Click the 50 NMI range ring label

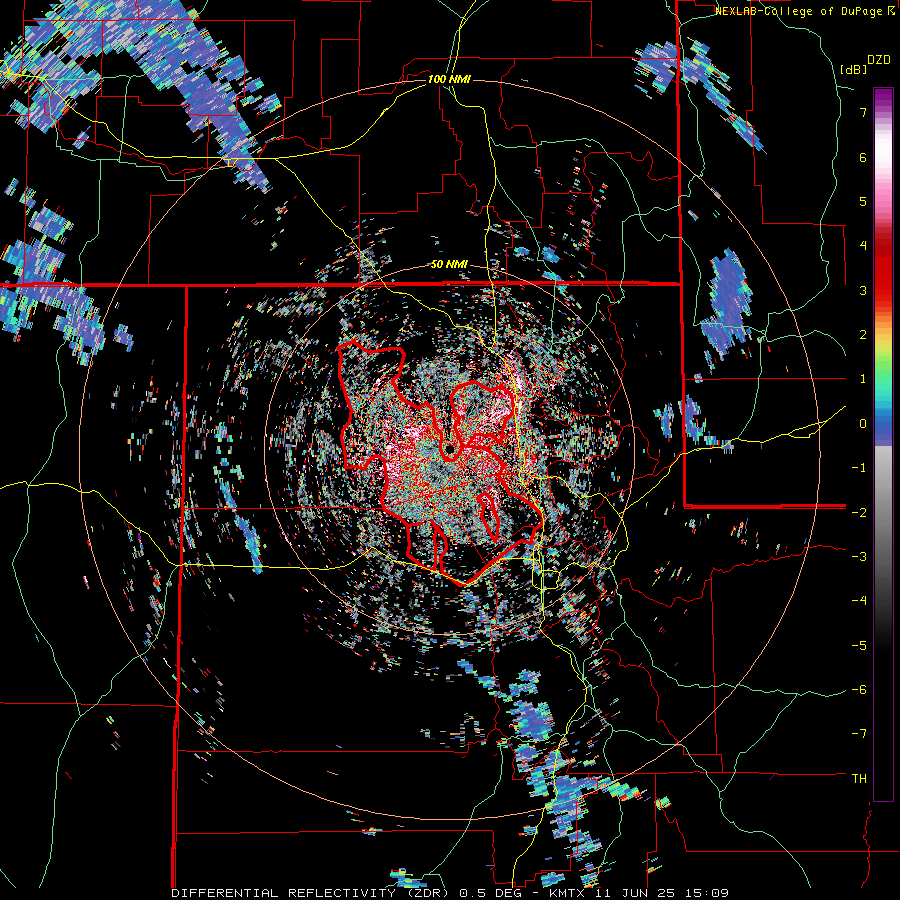449,265
